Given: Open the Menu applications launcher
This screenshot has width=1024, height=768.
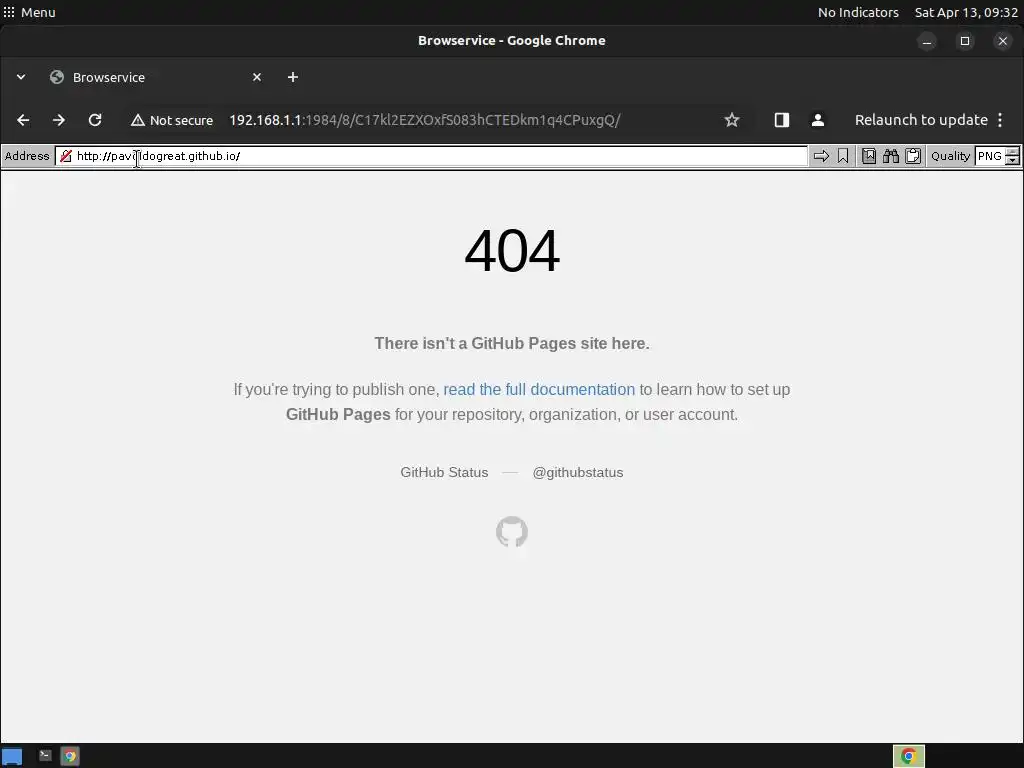Looking at the screenshot, I should [x=29, y=12].
